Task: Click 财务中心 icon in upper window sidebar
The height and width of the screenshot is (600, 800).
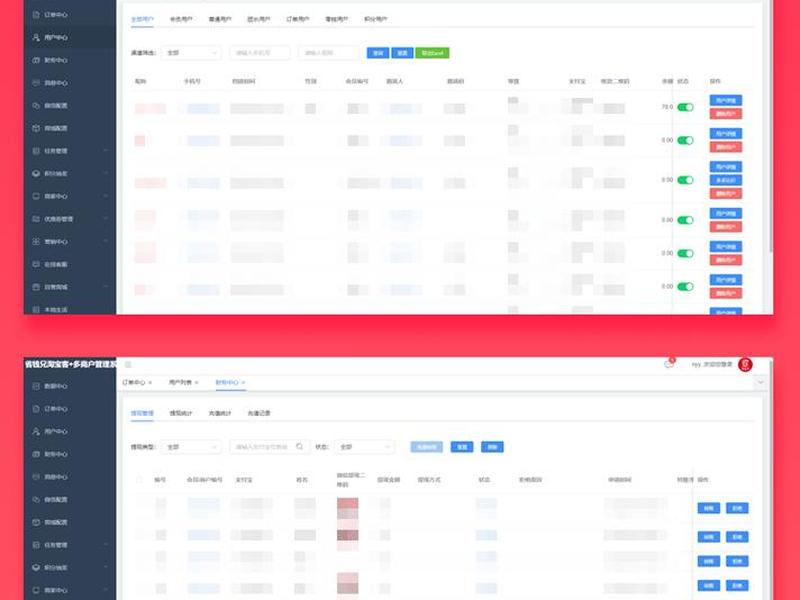Action: coord(36,60)
